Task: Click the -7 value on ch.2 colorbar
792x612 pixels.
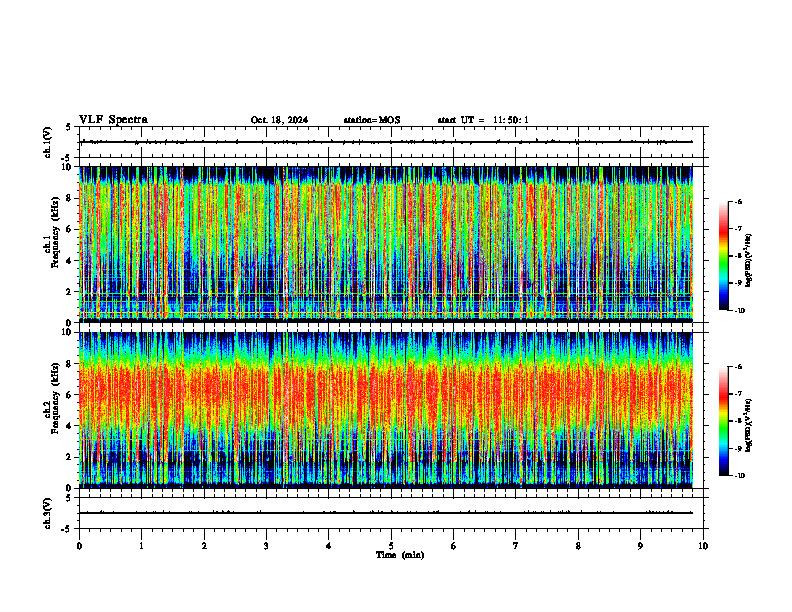Action: 738,394
